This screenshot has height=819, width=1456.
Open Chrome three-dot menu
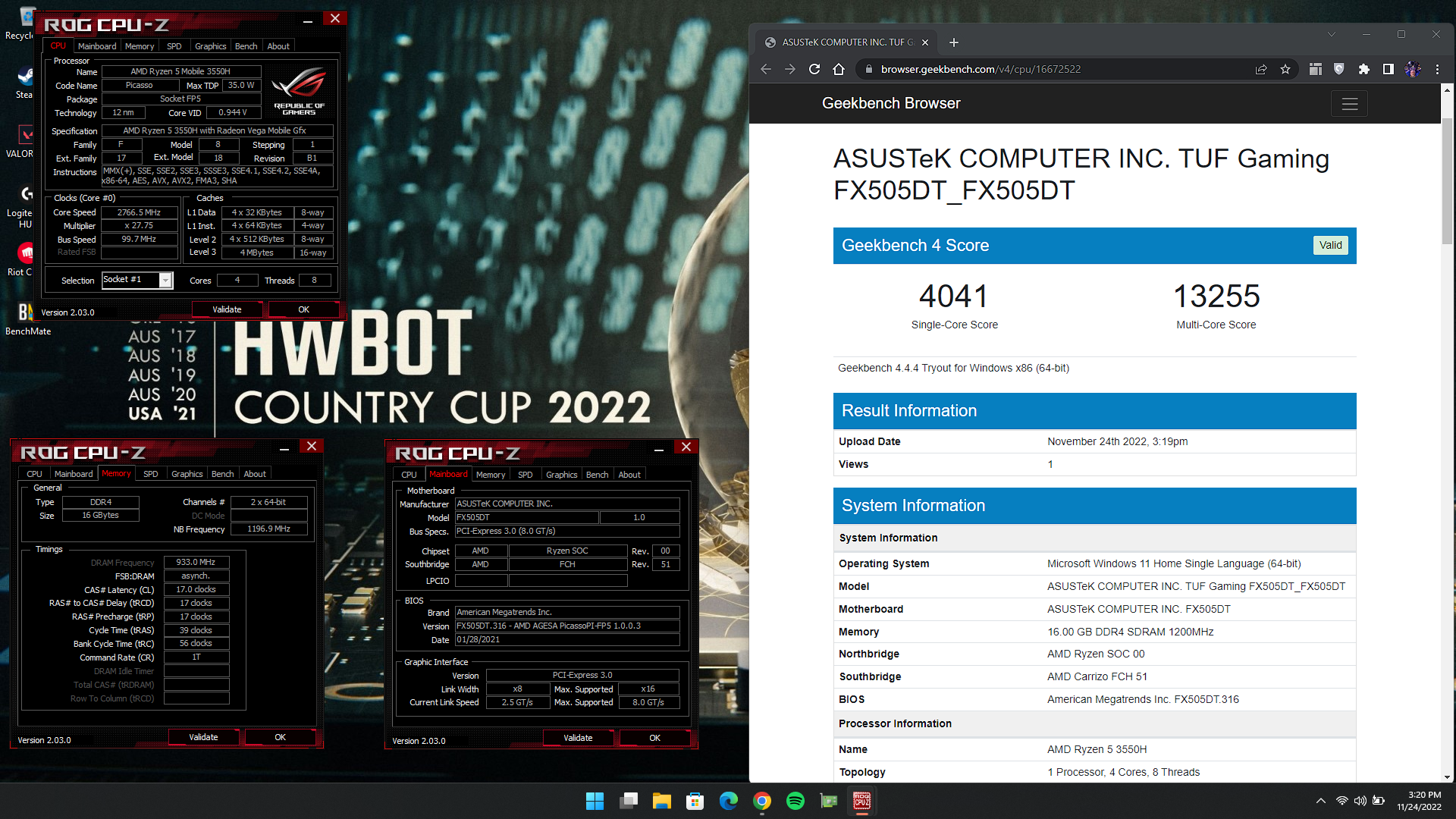[x=1437, y=69]
